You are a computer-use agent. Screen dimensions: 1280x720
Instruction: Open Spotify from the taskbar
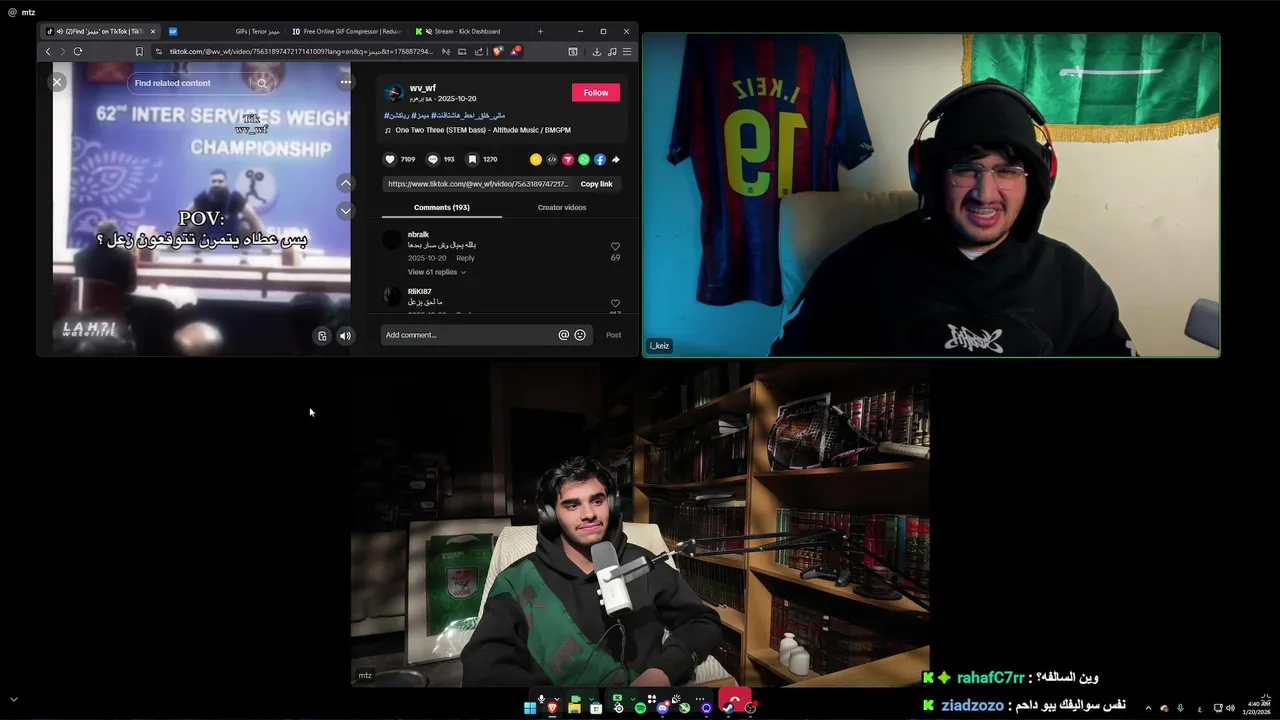(640, 708)
